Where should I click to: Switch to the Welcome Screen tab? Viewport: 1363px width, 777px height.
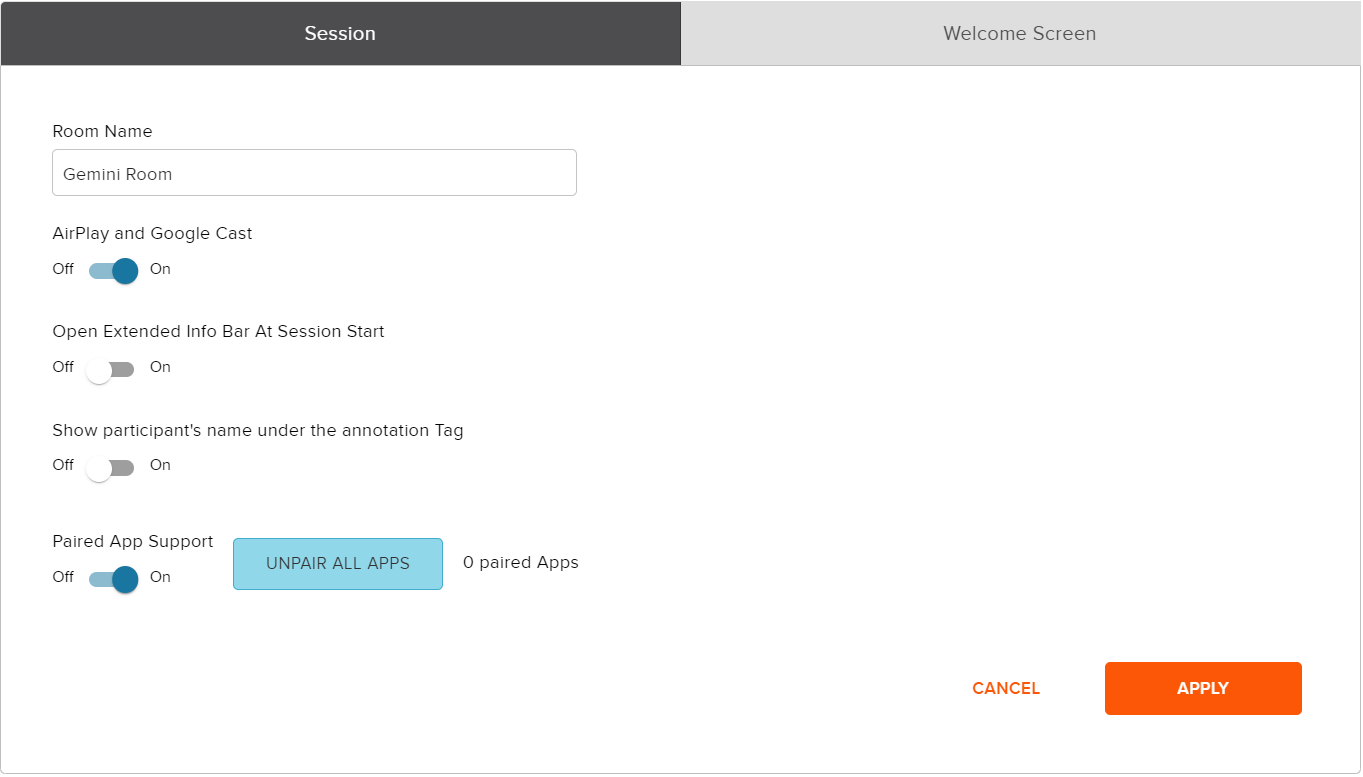click(1019, 33)
